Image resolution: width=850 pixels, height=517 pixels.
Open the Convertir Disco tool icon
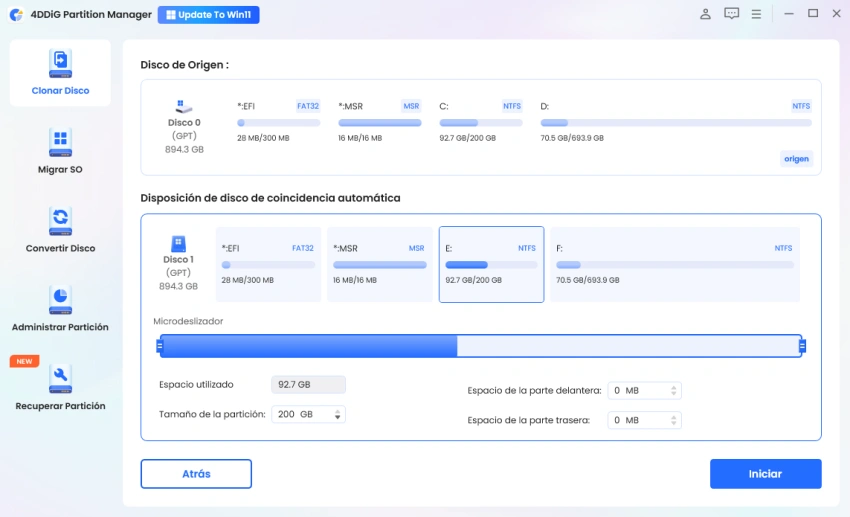click(60, 221)
